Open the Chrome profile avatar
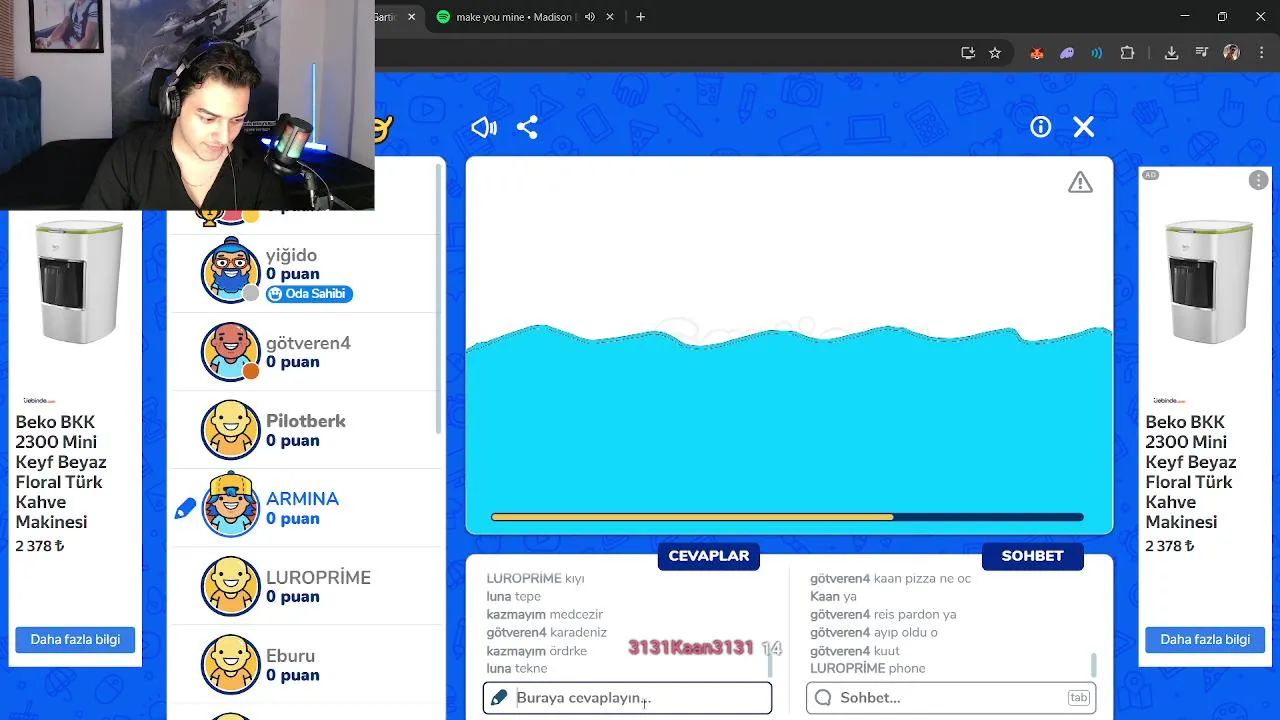This screenshot has width=1280, height=720. [x=1231, y=53]
